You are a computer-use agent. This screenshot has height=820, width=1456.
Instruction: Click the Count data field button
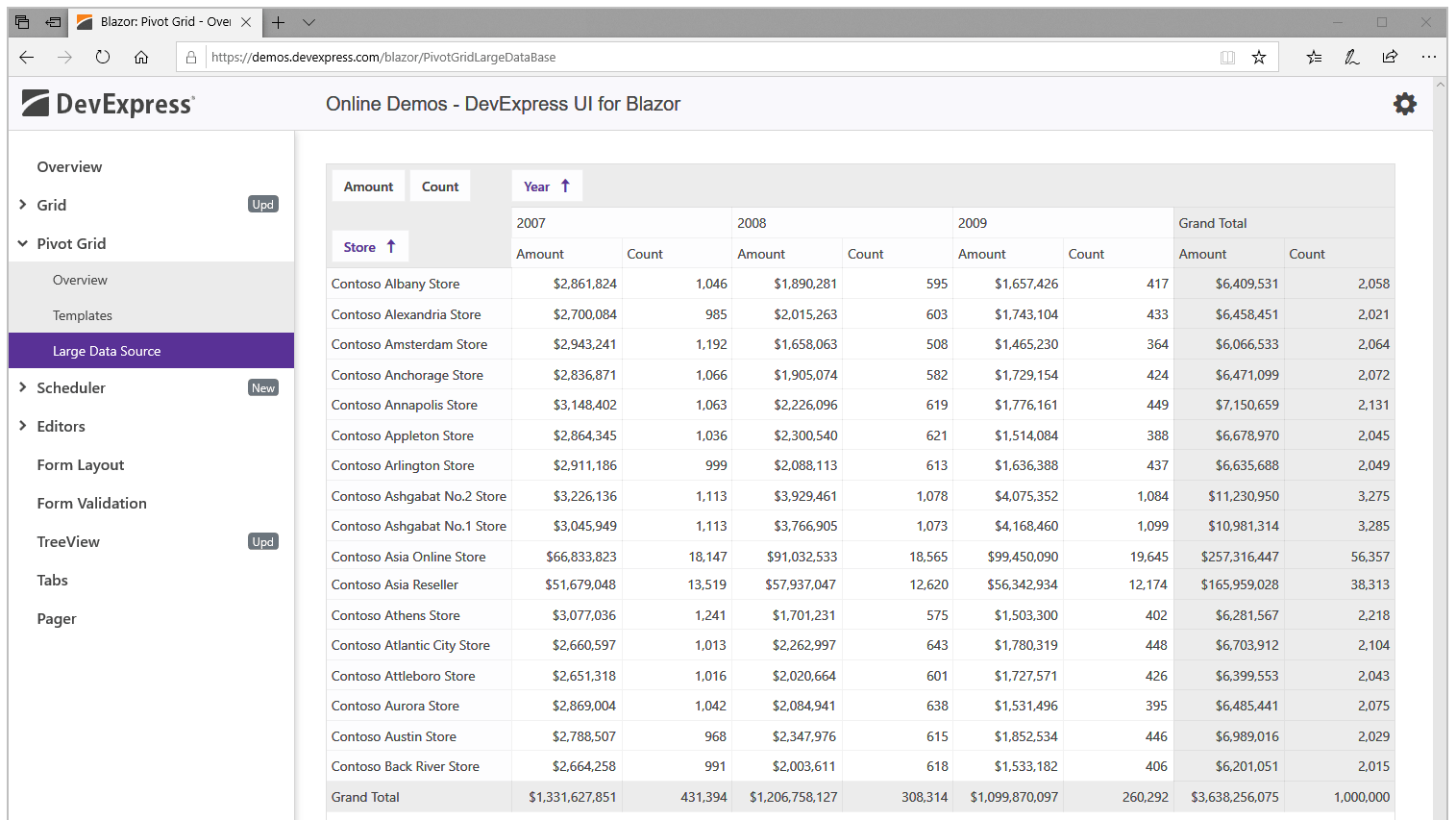(x=440, y=186)
